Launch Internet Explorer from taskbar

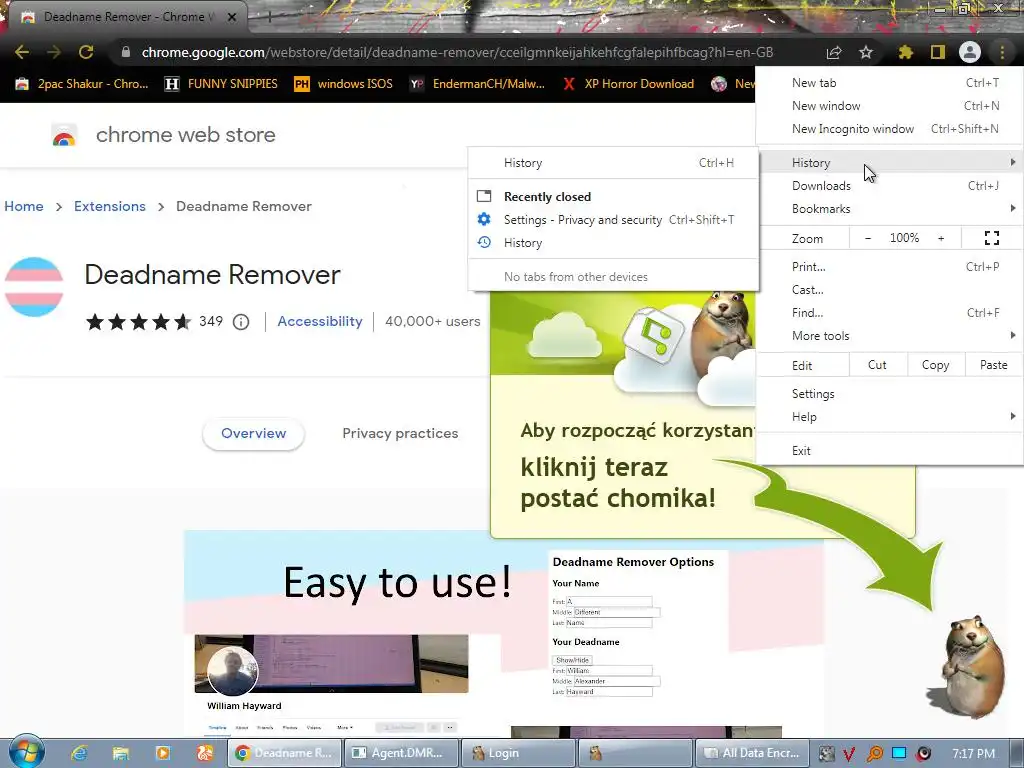[x=79, y=753]
